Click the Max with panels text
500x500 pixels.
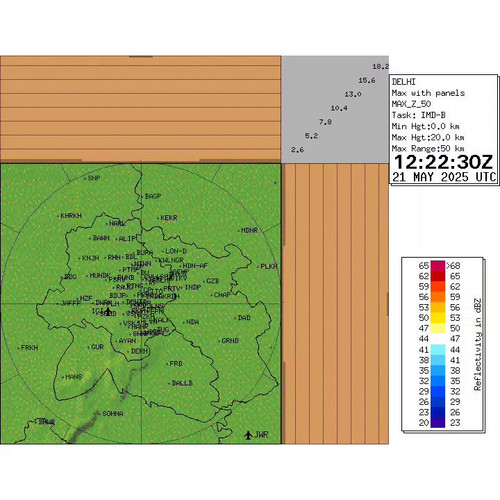(x=428, y=93)
